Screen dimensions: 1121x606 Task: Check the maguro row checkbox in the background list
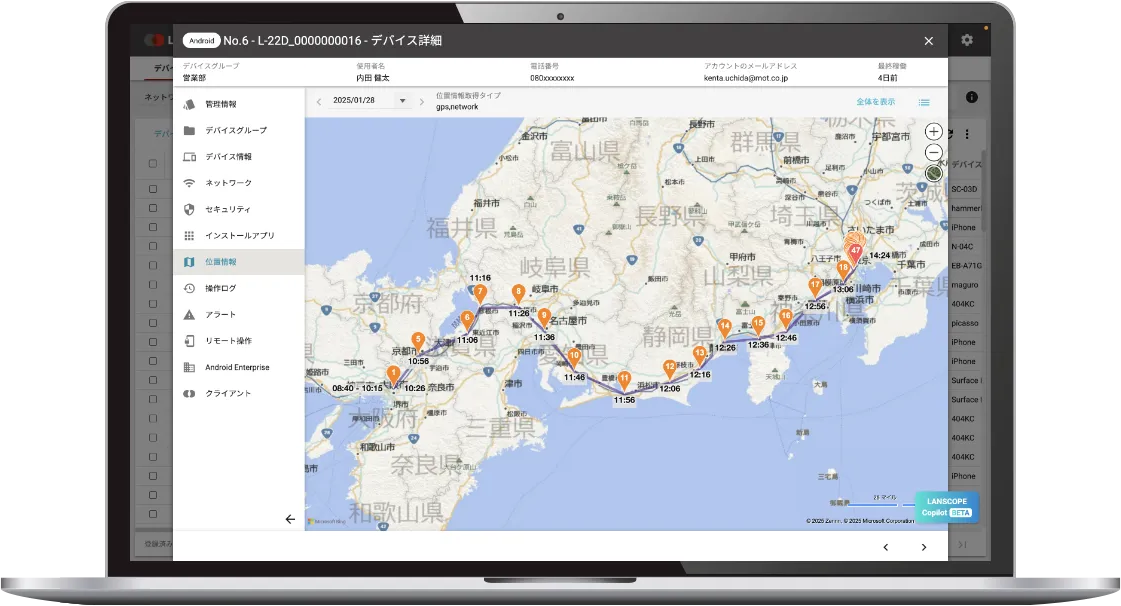coord(153,285)
